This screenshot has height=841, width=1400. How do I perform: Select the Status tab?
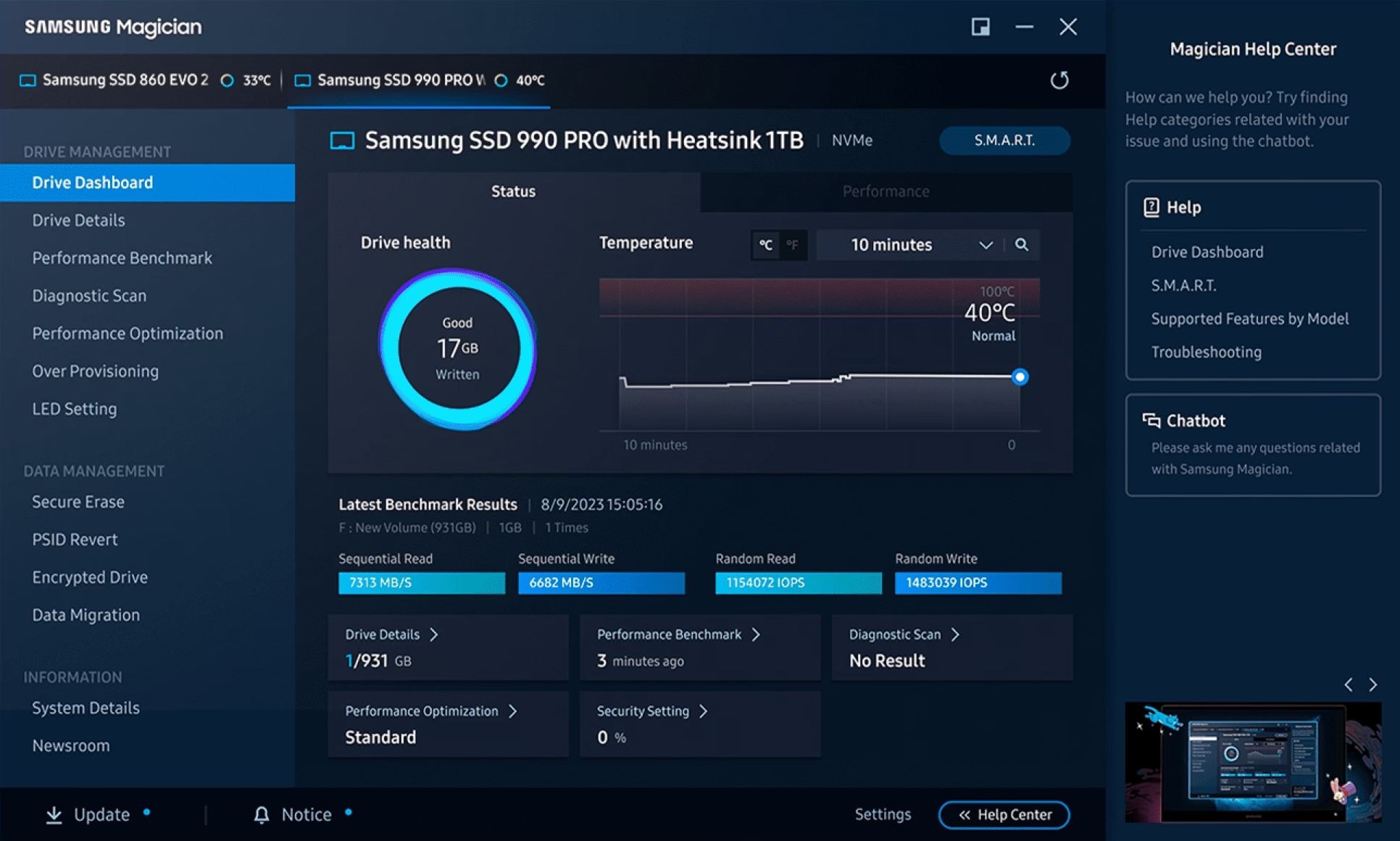click(x=512, y=190)
